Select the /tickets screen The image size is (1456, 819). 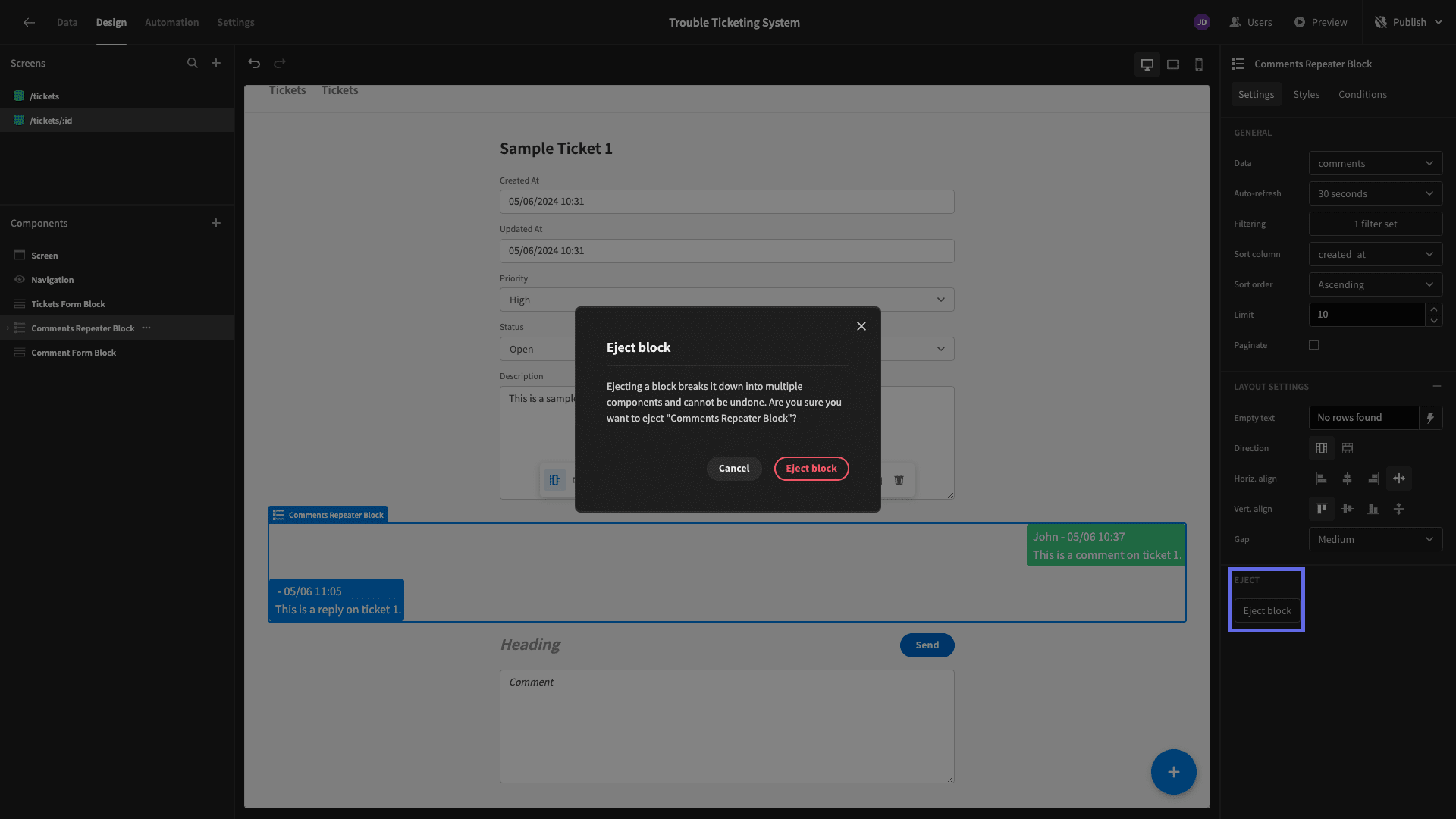click(x=117, y=96)
